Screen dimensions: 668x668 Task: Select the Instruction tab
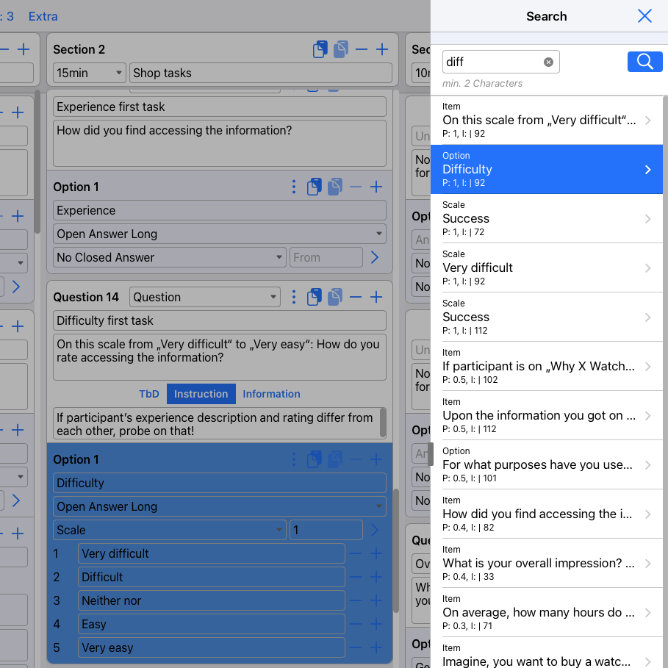click(x=201, y=394)
